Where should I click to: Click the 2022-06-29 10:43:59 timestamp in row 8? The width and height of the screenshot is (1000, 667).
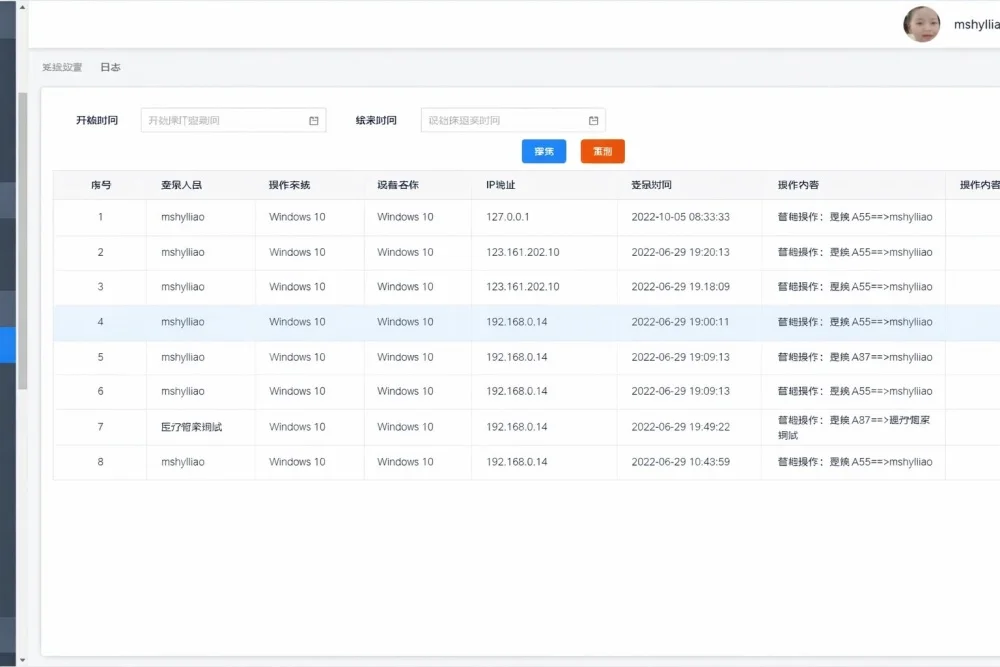[680, 462]
